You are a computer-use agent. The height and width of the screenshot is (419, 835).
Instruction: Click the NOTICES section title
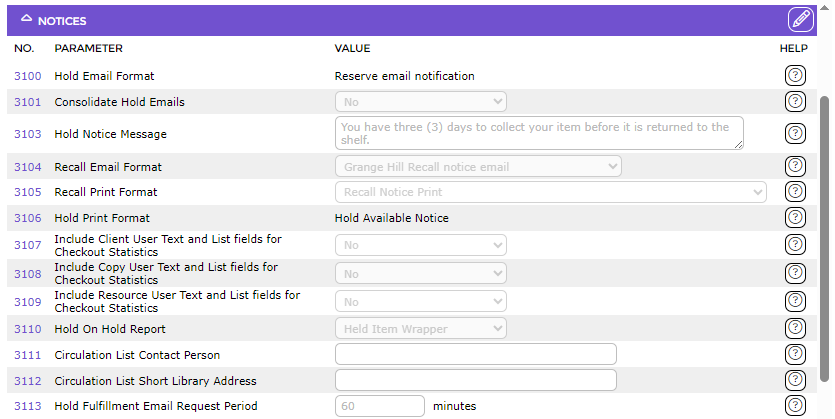pos(62,21)
